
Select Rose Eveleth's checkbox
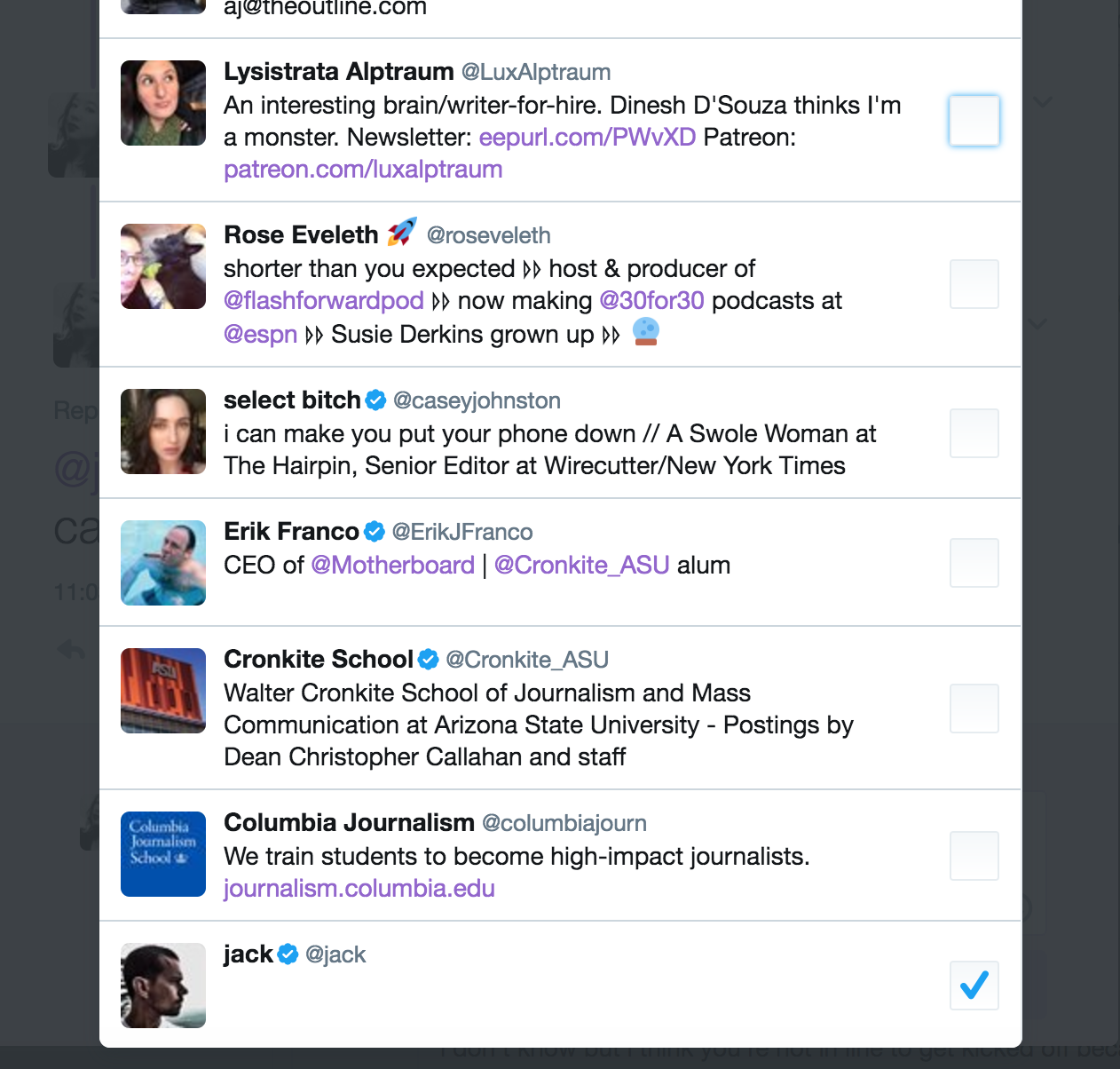974,284
